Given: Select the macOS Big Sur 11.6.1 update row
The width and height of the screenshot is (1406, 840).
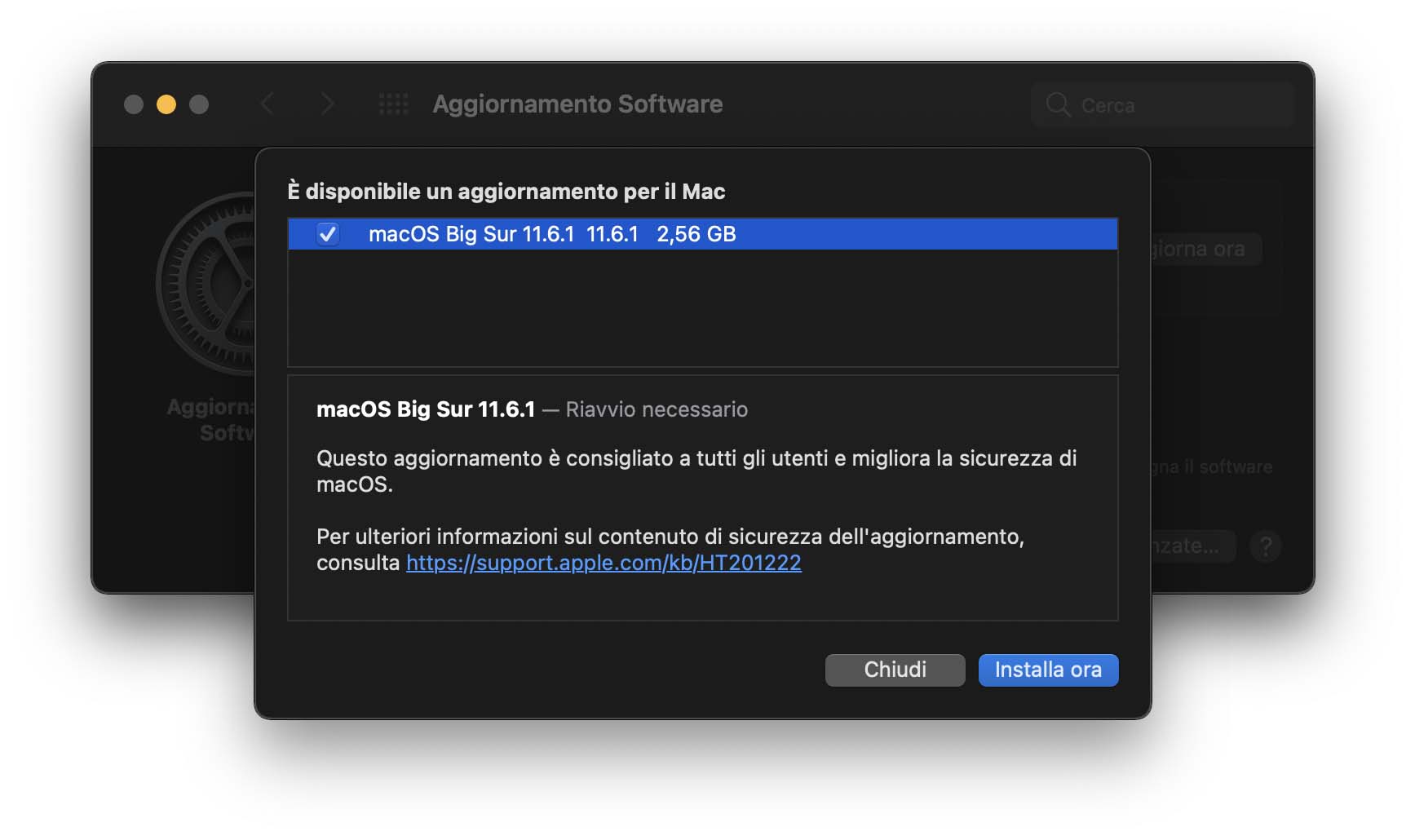Looking at the screenshot, I should click(702, 234).
